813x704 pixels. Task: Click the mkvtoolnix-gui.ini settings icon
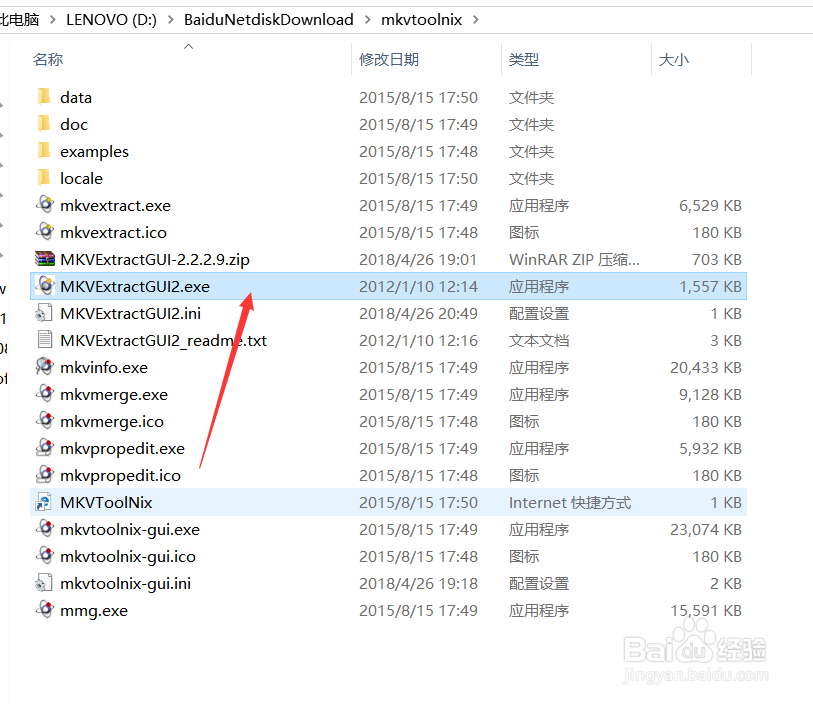point(44,583)
